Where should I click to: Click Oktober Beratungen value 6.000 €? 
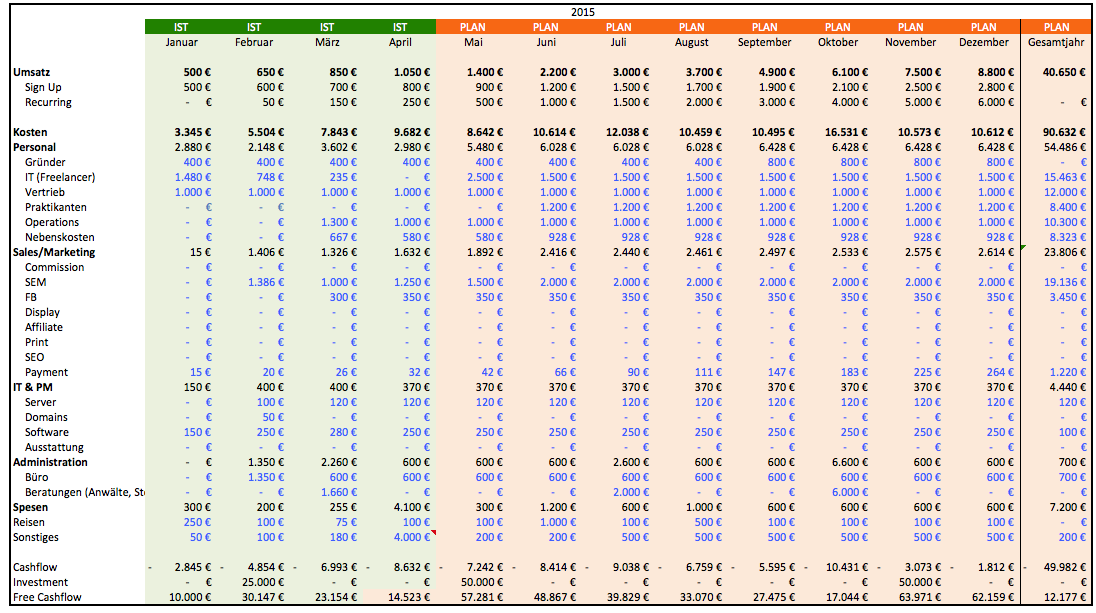click(850, 492)
